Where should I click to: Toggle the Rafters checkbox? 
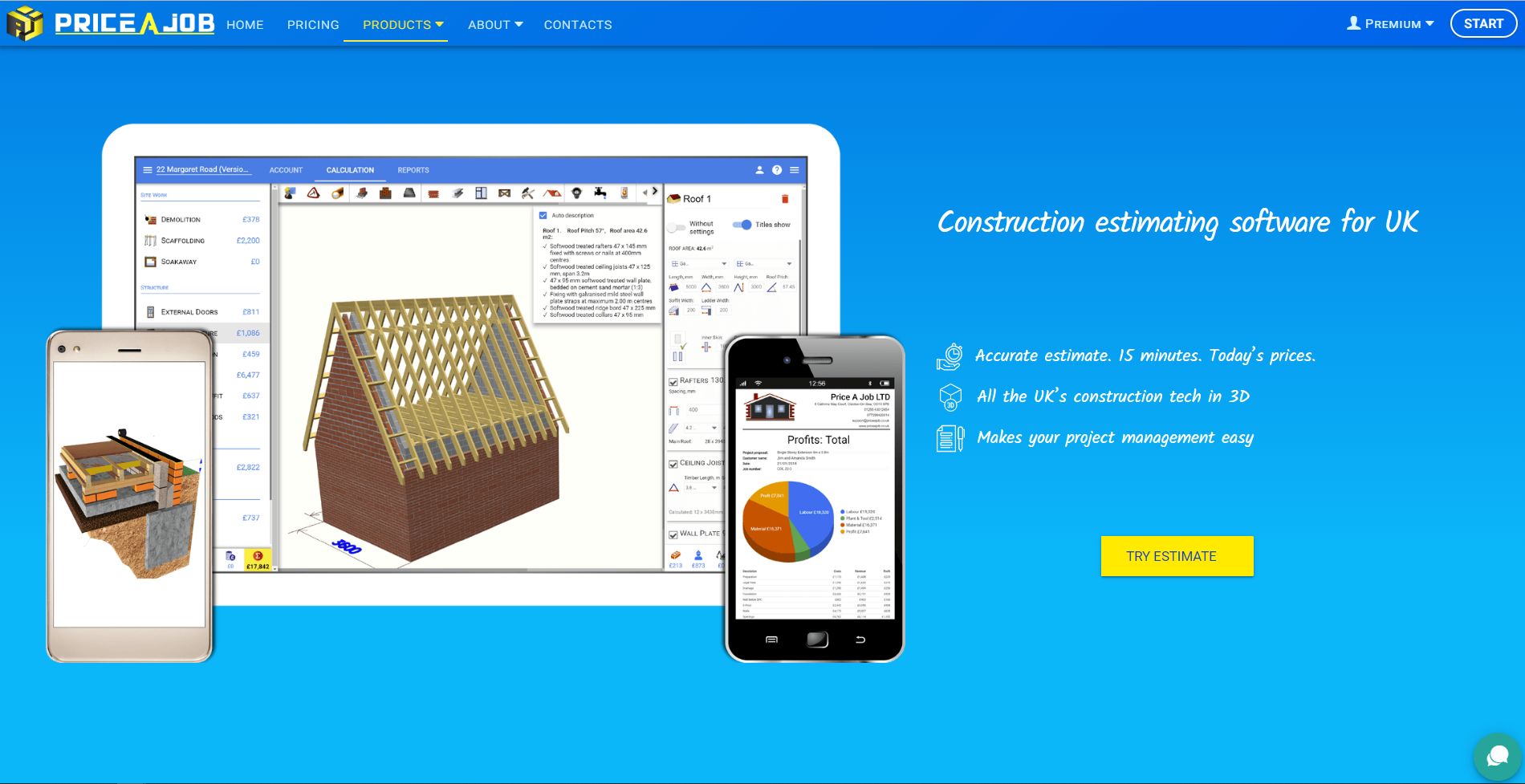tap(673, 381)
